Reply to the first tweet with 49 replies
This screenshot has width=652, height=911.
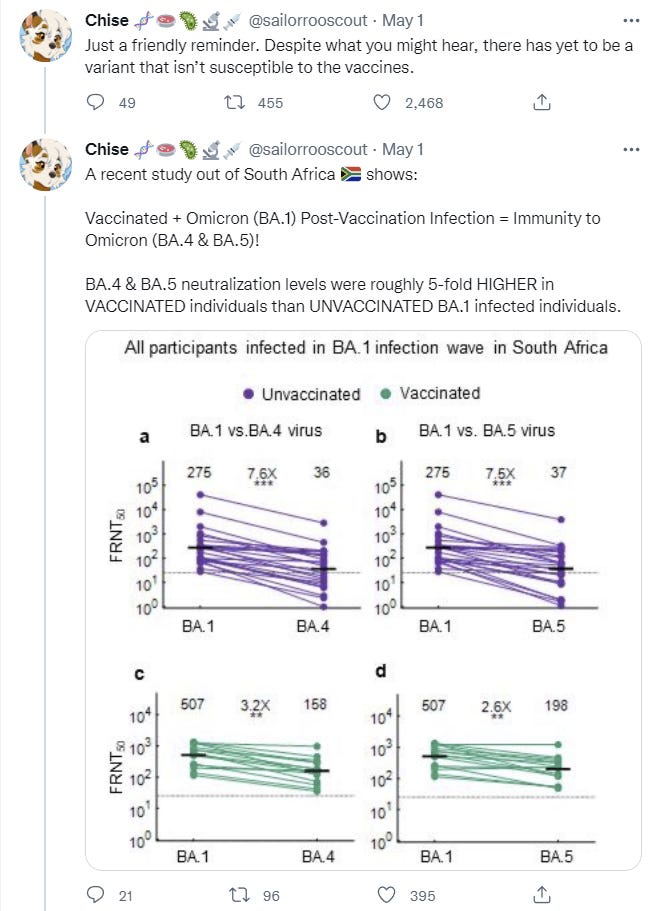click(x=96, y=102)
